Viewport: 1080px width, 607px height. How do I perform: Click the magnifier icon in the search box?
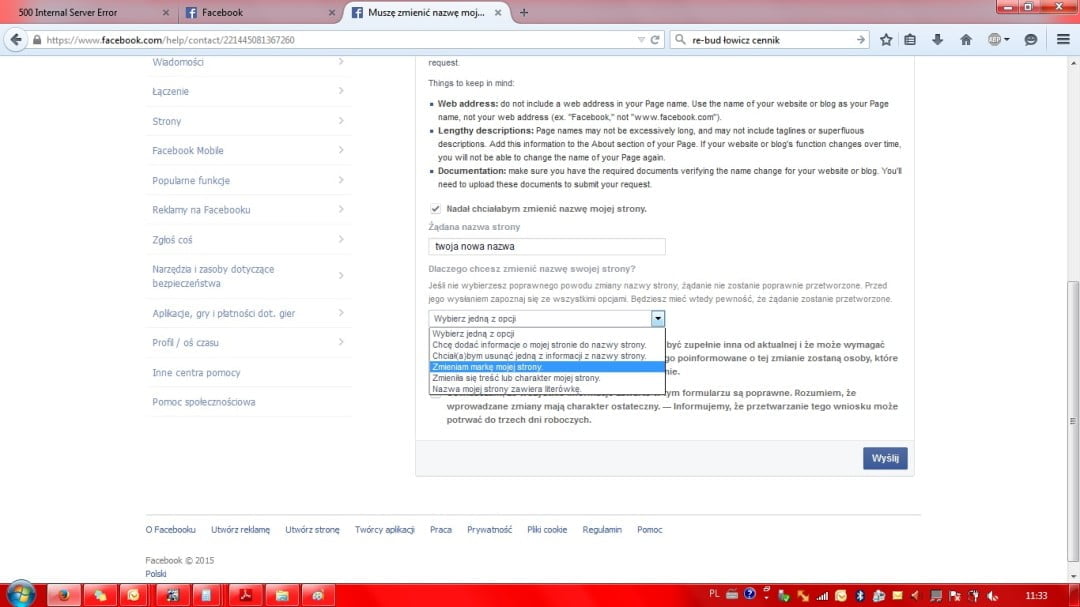(681, 40)
